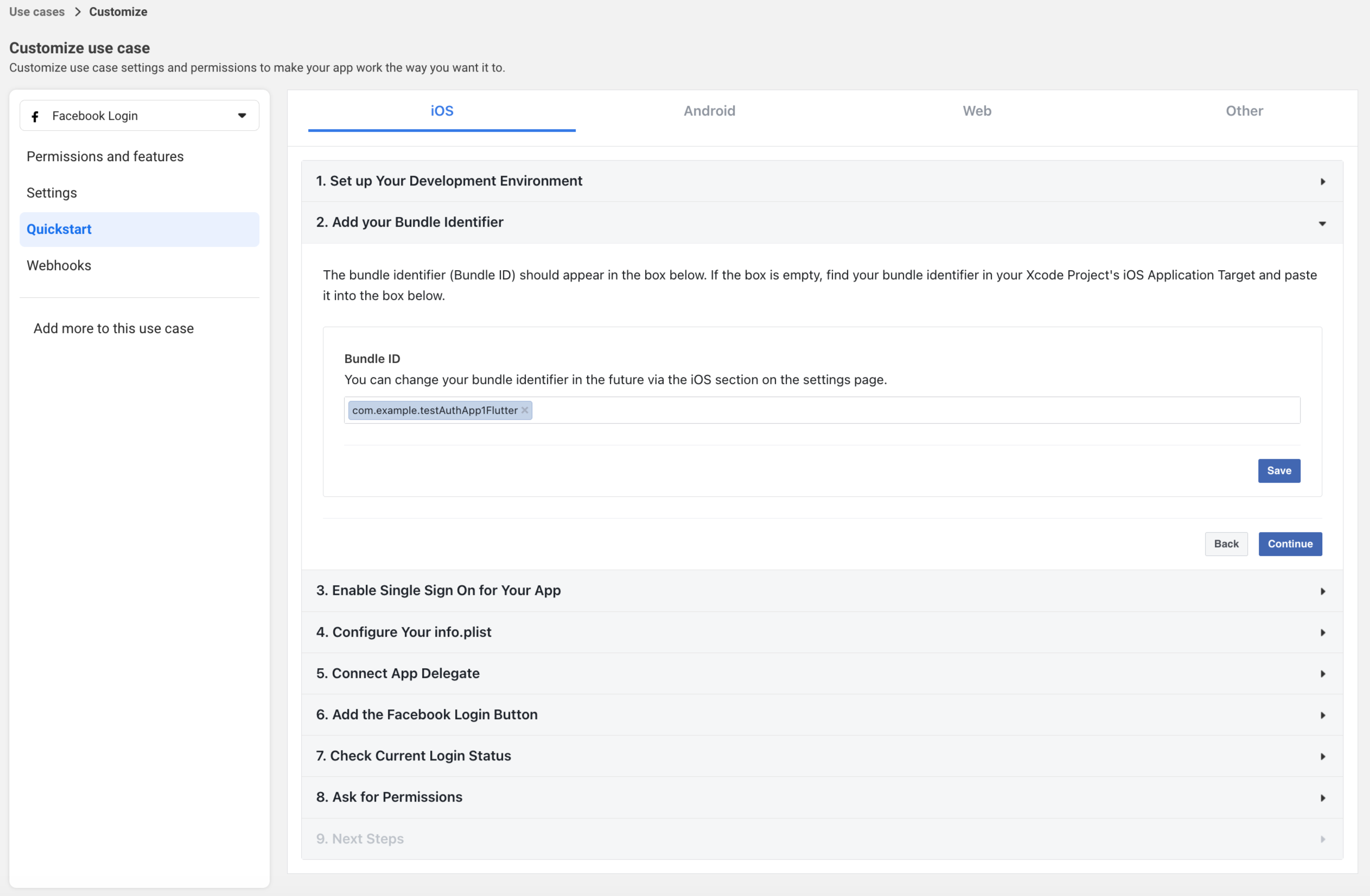Viewport: 1370px width, 896px height.
Task: Open the Facebook Login use case dropdown
Action: (241, 115)
